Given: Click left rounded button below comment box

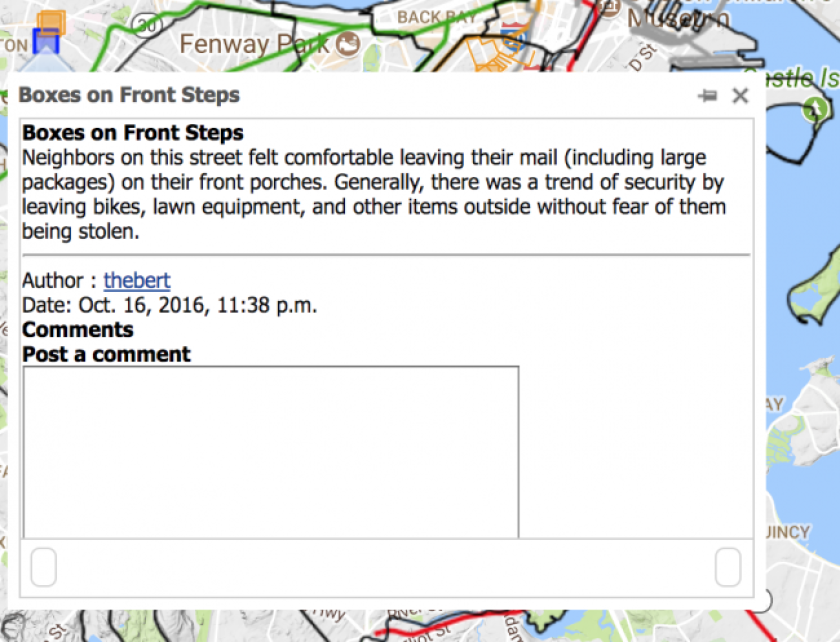Looking at the screenshot, I should [44, 567].
